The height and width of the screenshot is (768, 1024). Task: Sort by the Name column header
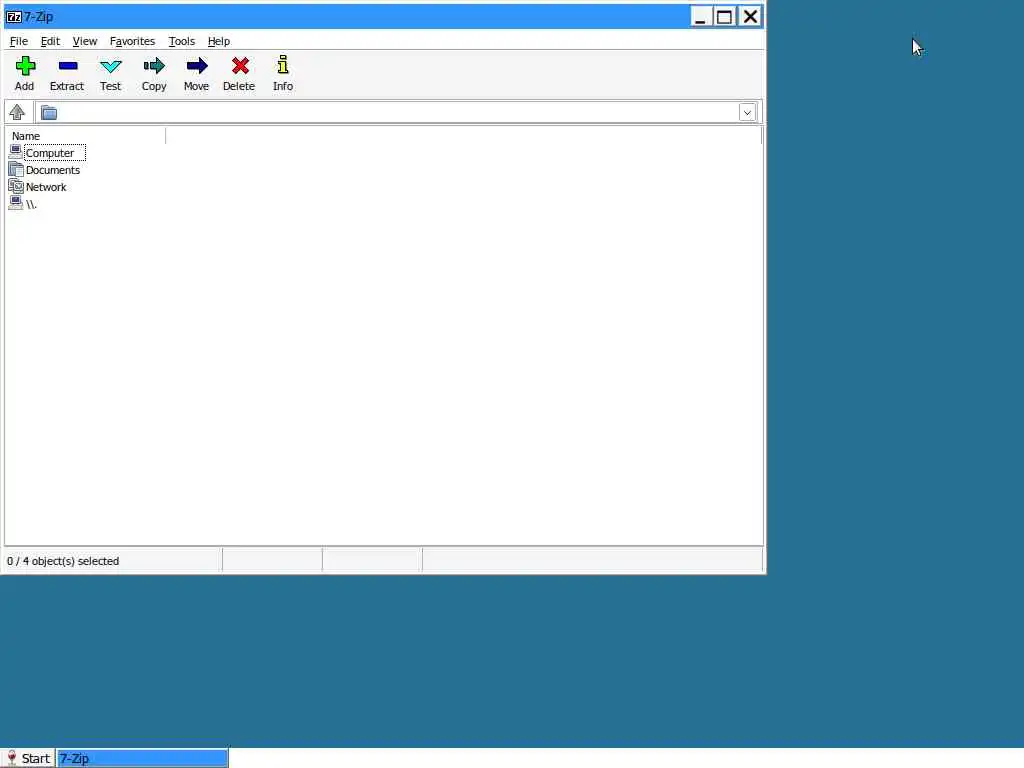pyautogui.click(x=85, y=136)
